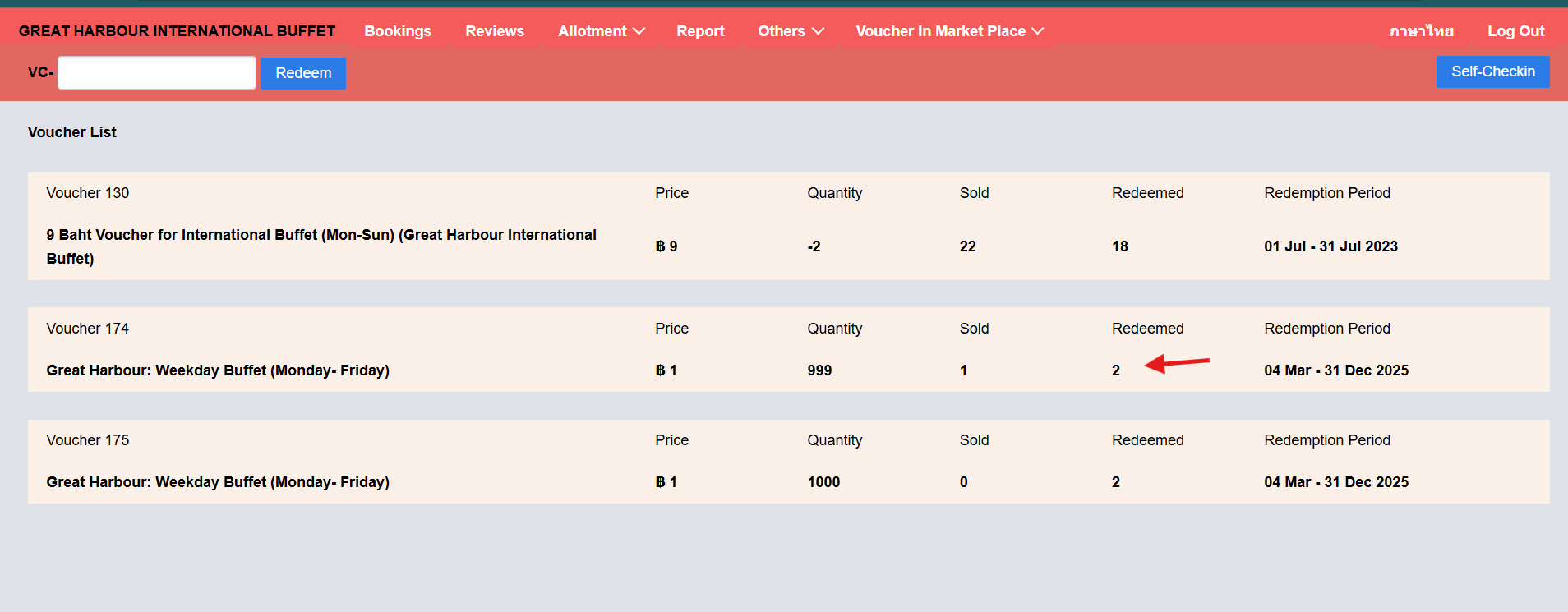Go to the Reviews page
Image resolution: width=1568 pixels, height=612 pixels.
click(494, 31)
